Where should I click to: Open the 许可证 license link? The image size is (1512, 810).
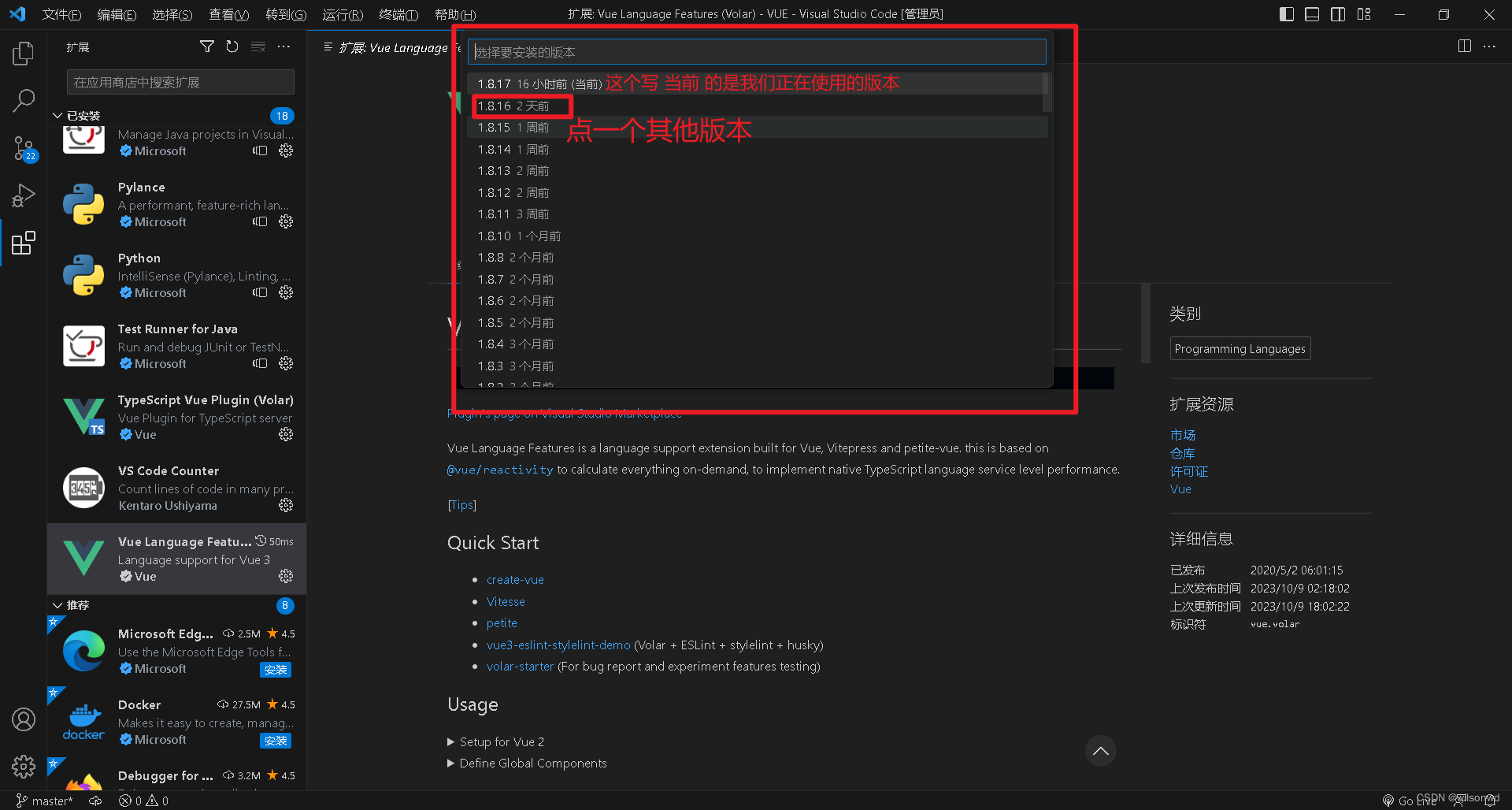tap(1188, 471)
